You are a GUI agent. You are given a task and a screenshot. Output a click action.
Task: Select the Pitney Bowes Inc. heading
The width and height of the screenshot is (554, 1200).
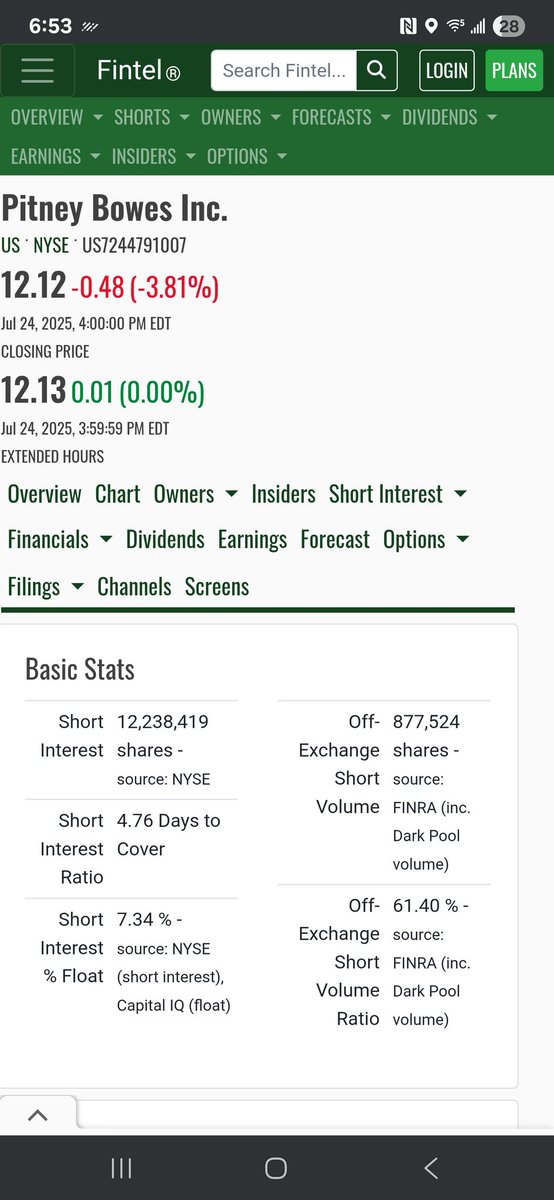click(115, 208)
